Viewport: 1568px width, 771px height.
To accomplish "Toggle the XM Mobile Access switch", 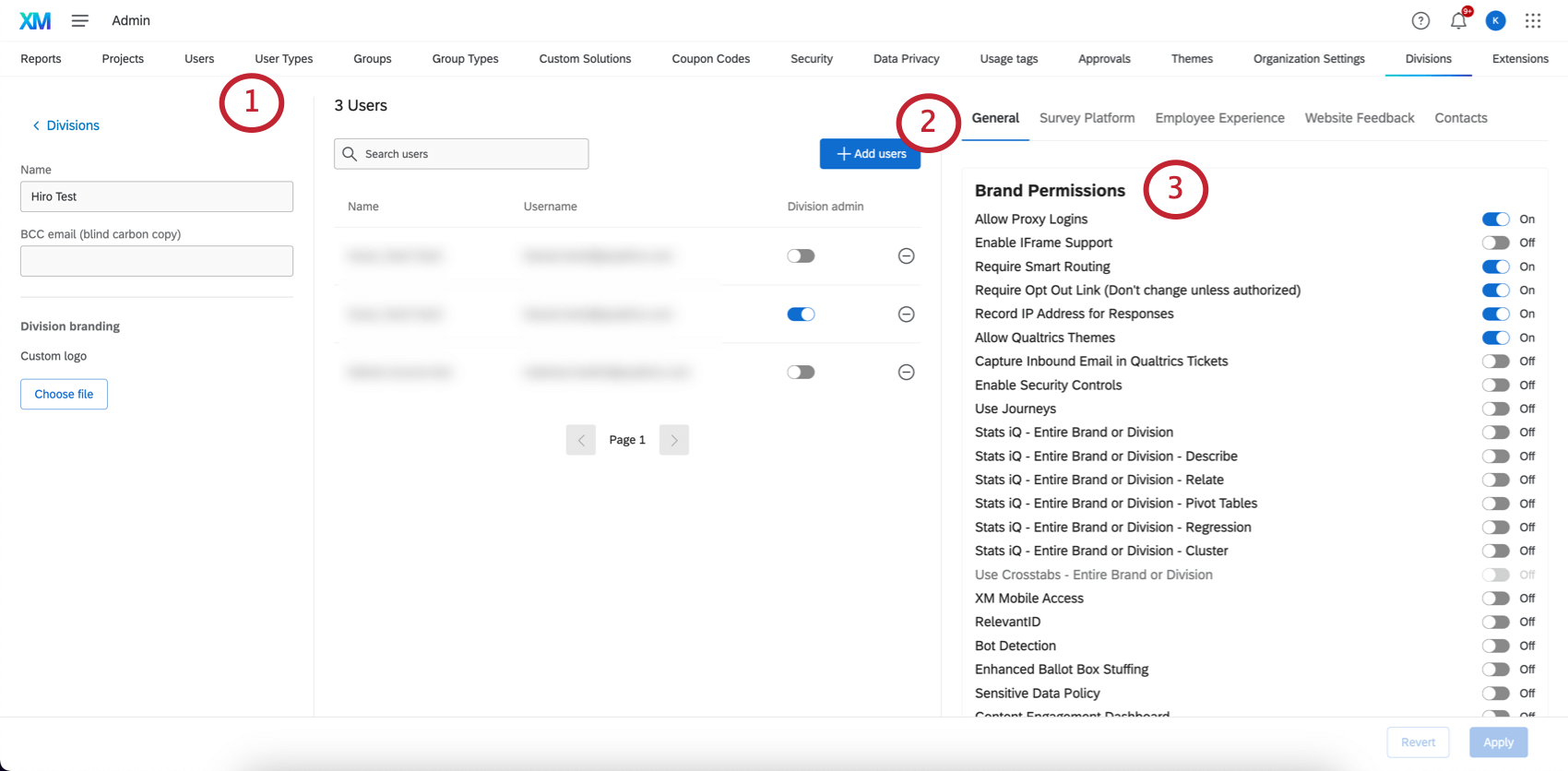I will pos(1495,599).
